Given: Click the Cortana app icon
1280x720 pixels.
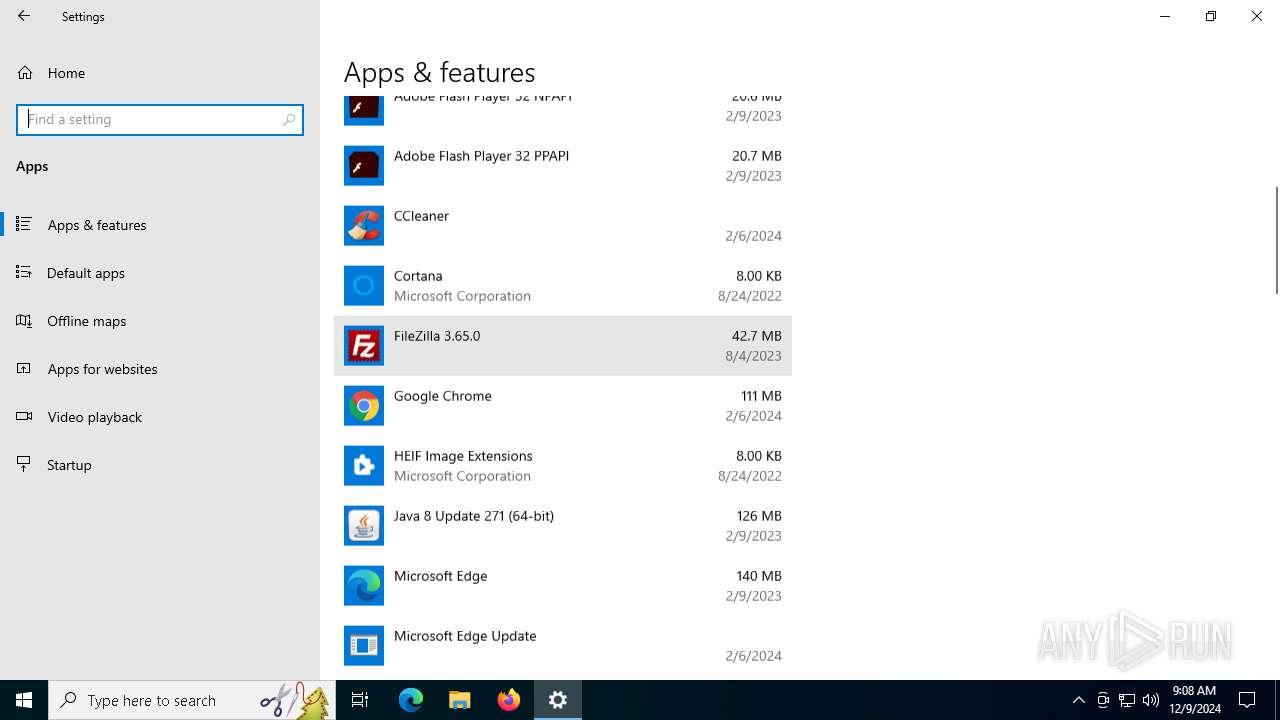Looking at the screenshot, I should tap(364, 286).
